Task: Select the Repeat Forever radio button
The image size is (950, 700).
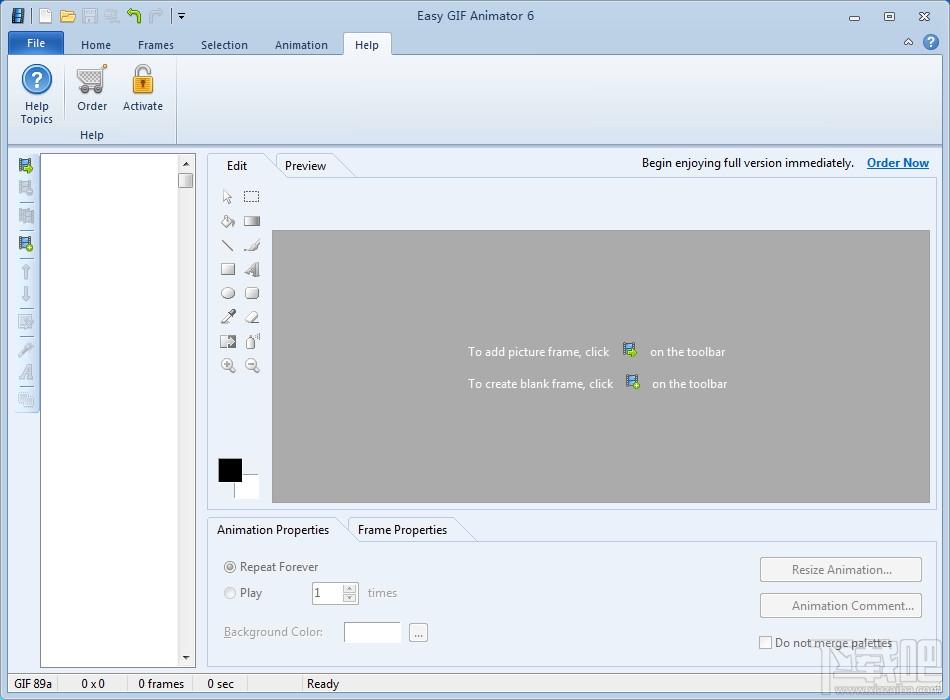Action: 230,567
